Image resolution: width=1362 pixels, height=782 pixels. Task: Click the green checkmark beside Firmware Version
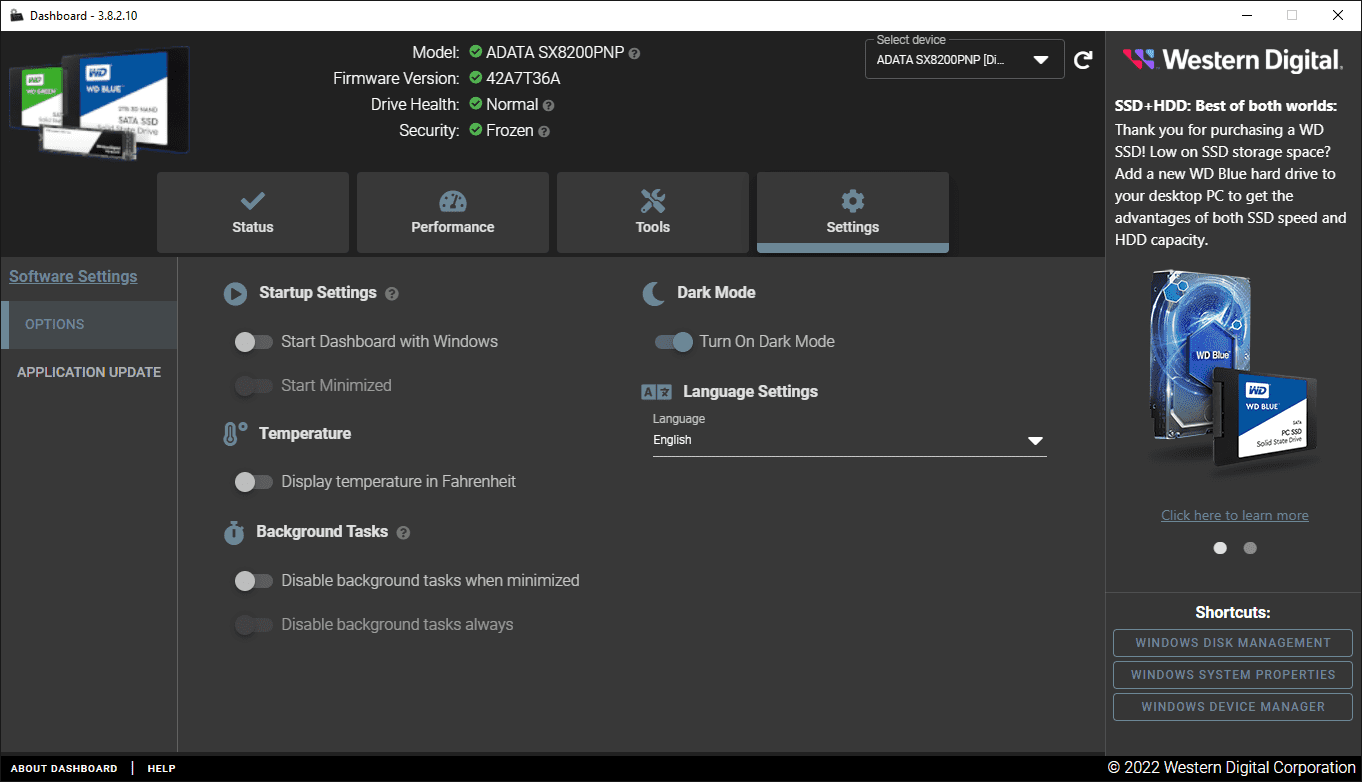coord(476,78)
